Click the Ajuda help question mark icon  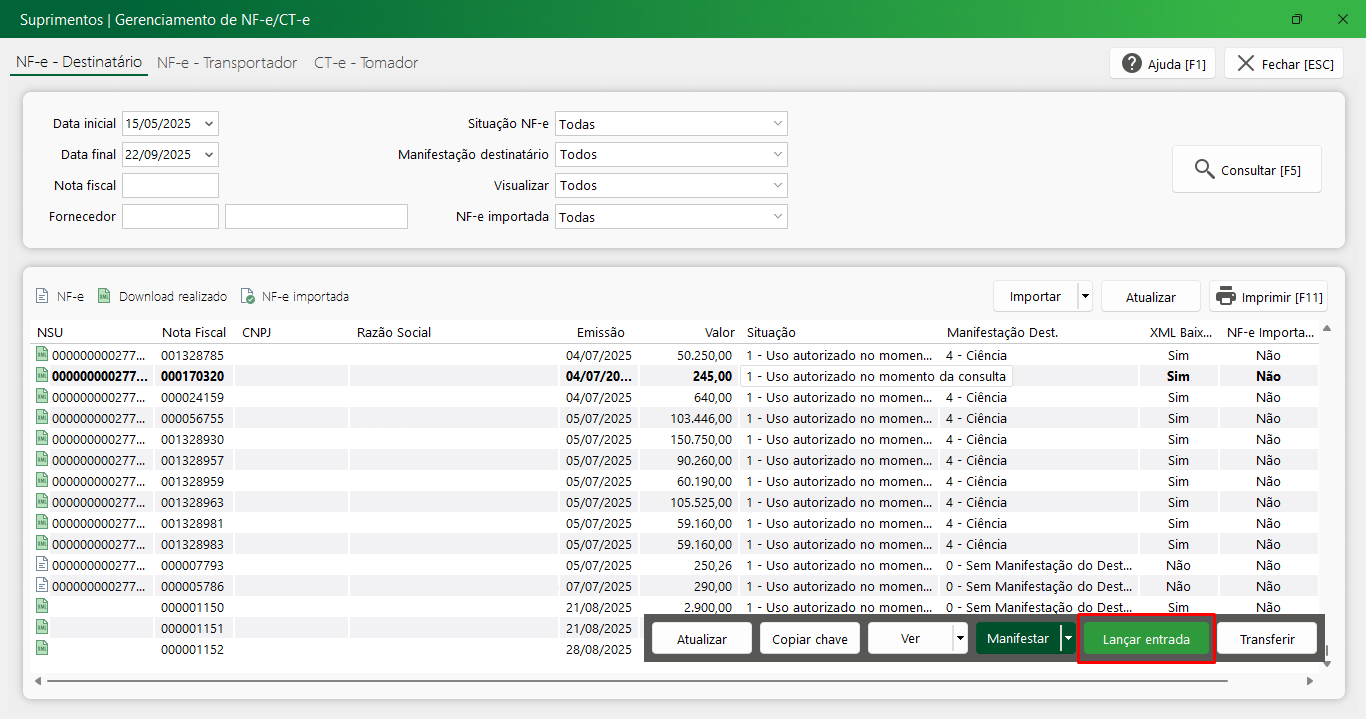[x=1132, y=64]
